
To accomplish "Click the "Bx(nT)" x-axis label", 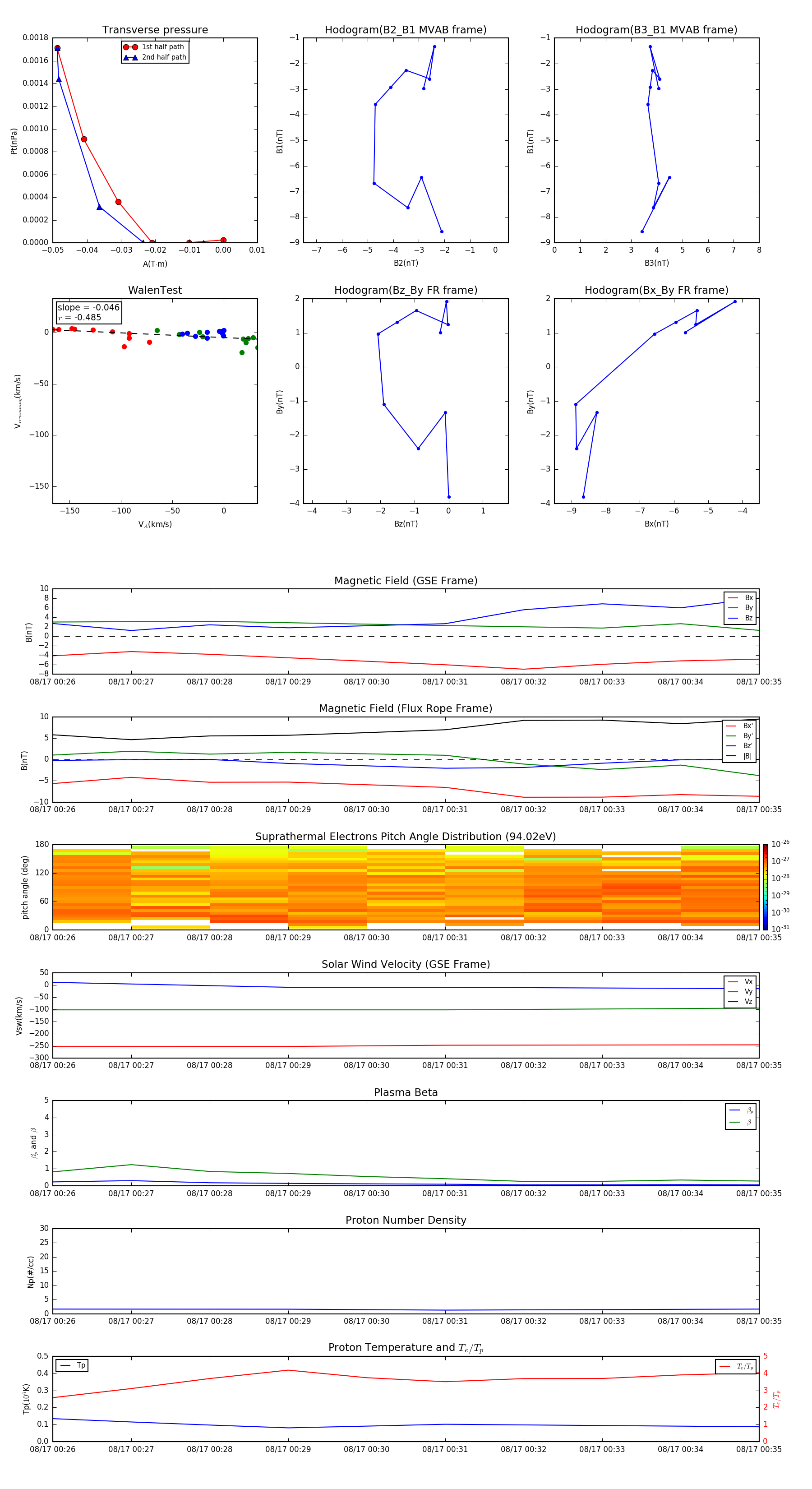I will coord(656,524).
